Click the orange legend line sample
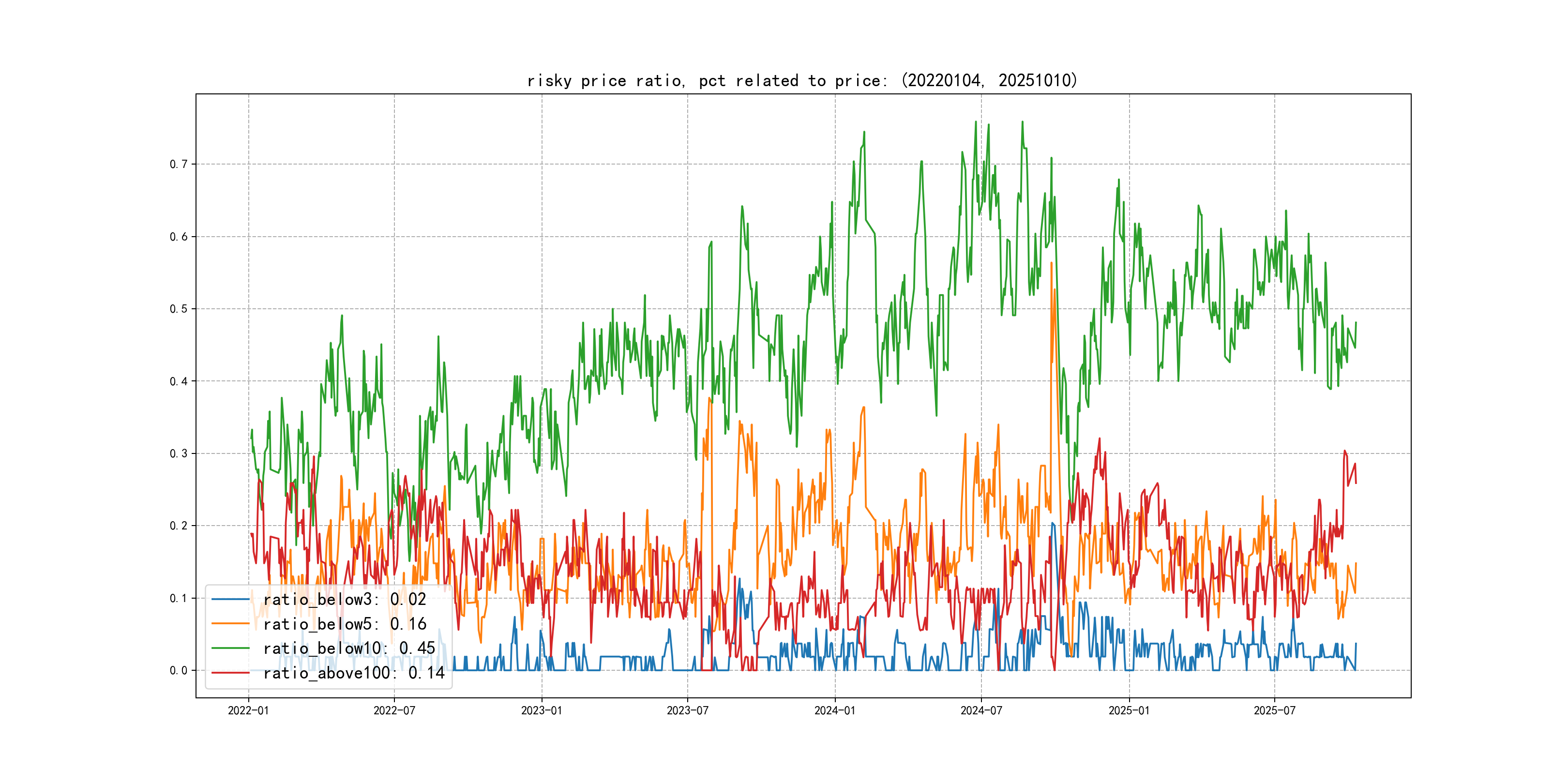Image resolution: width=1568 pixels, height=784 pixels. (230, 624)
